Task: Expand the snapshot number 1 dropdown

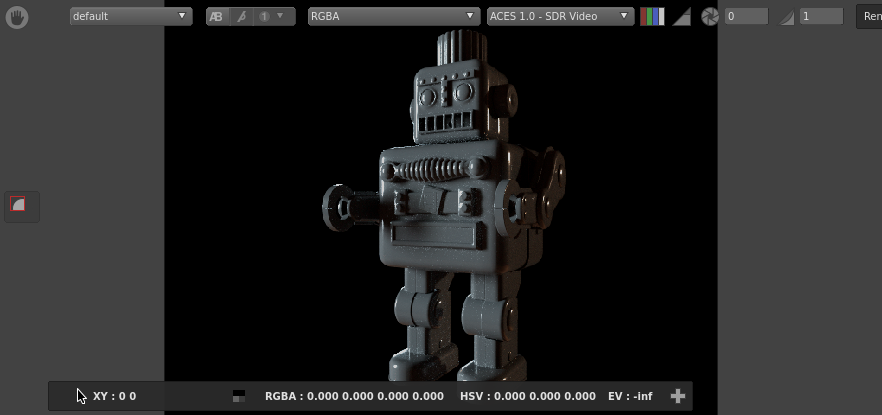Action: (272, 17)
